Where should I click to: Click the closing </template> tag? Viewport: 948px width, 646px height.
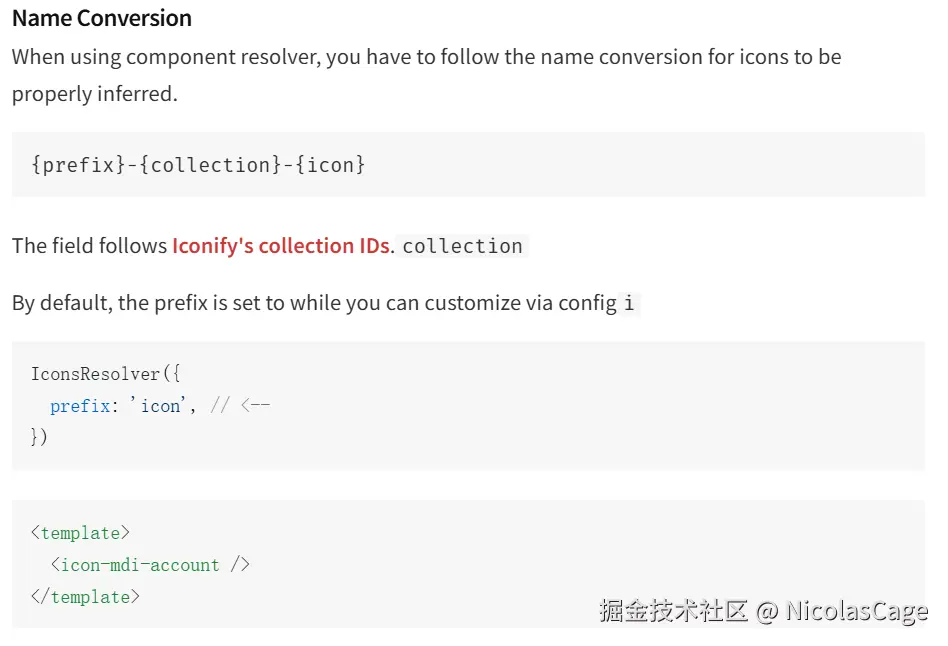[85, 597]
